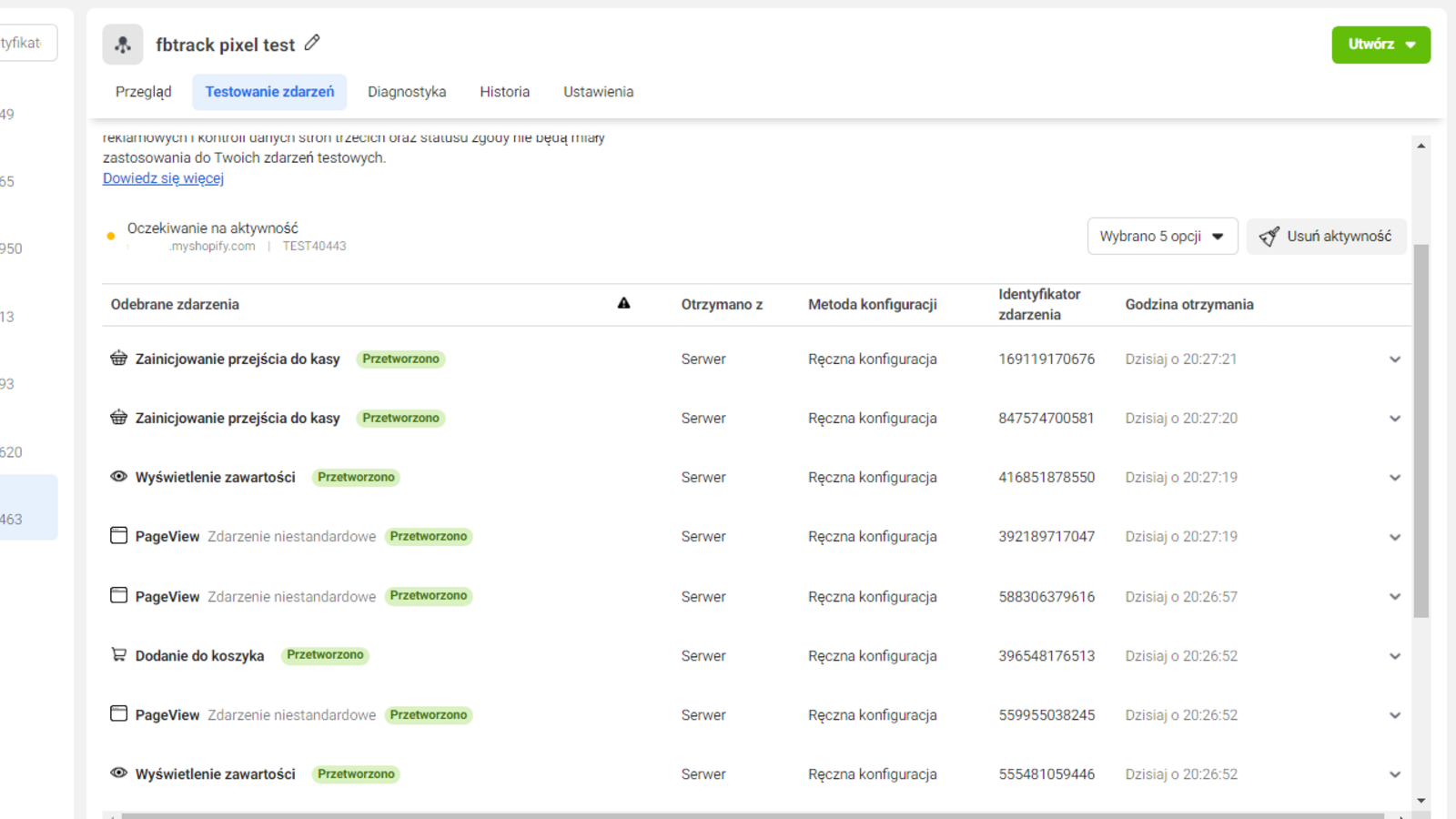Screen dimensions: 1456x819
Task: Click eye icon of event 555481059446
Action: 118,773
